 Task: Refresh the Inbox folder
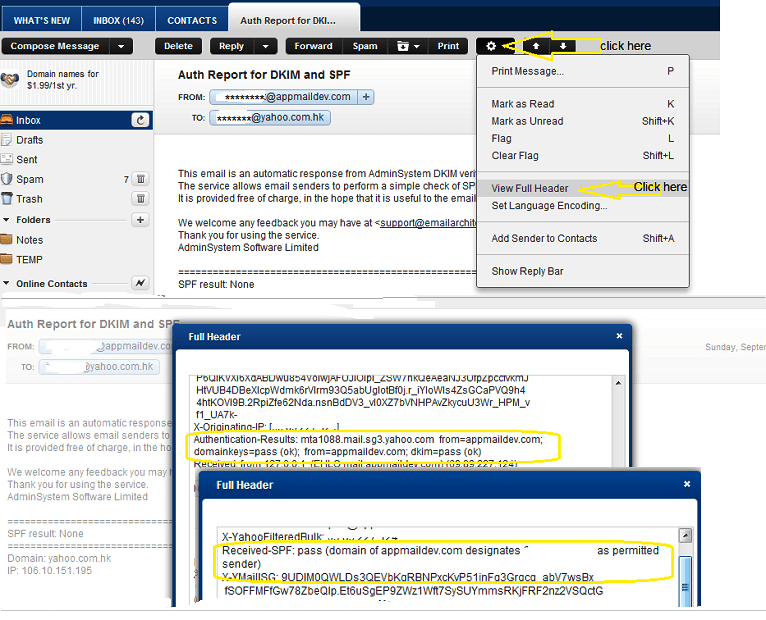(x=140, y=120)
